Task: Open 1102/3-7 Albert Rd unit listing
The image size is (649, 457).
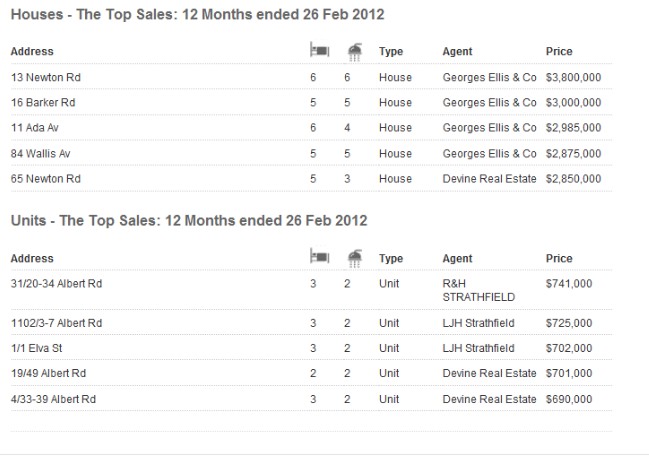Action: tap(56, 323)
